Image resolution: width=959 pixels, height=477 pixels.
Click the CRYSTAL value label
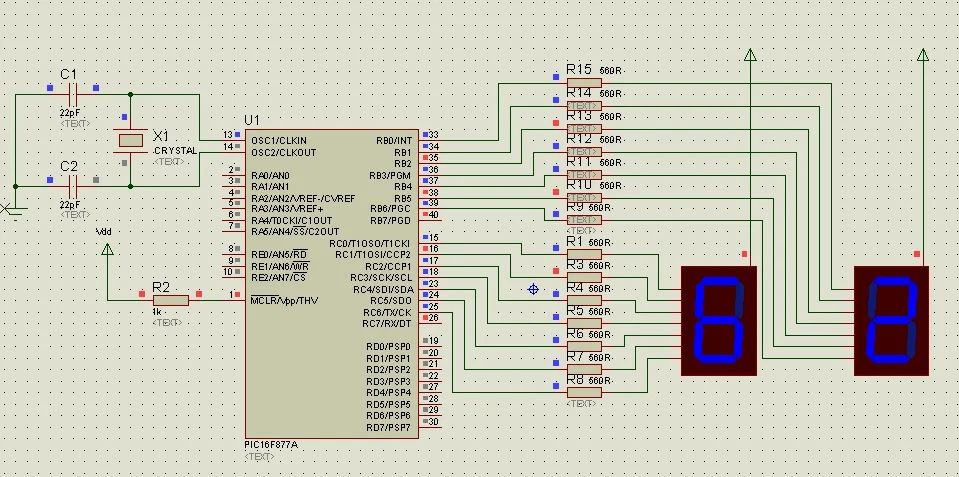[x=176, y=151]
